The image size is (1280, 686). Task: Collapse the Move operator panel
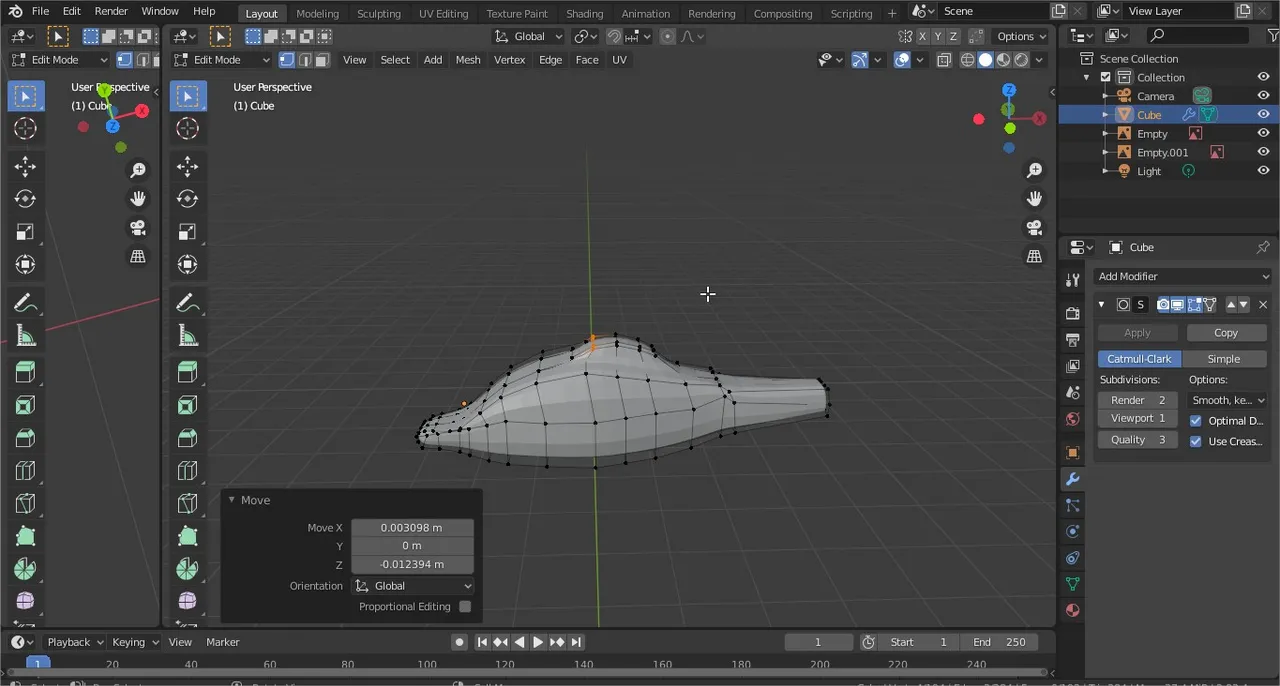tap(232, 500)
